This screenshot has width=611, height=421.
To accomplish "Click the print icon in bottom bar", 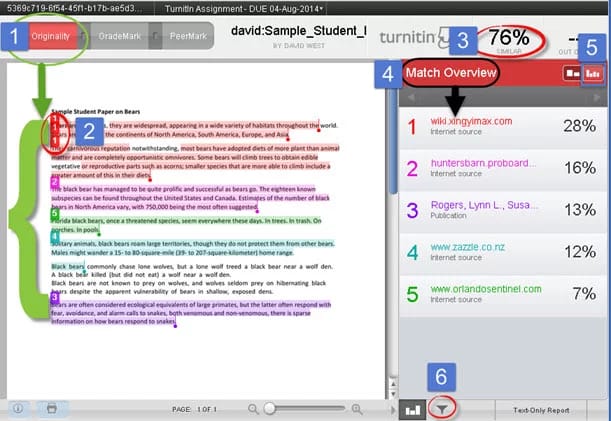I will click(x=52, y=409).
